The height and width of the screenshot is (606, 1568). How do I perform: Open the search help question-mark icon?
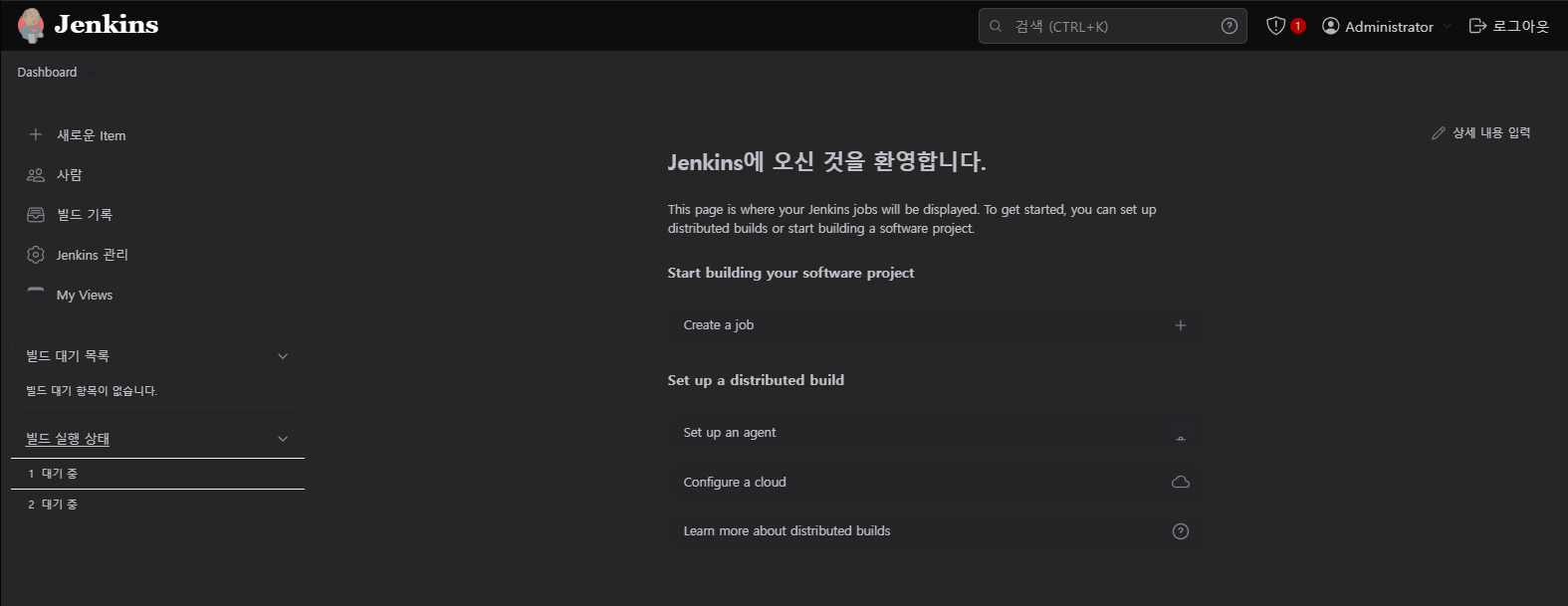[x=1230, y=26]
